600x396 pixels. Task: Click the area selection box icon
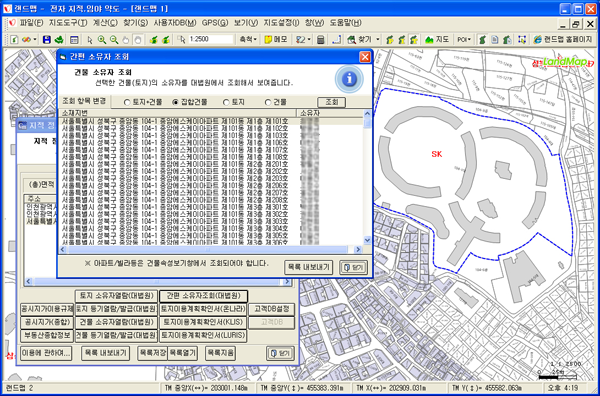[522, 39]
